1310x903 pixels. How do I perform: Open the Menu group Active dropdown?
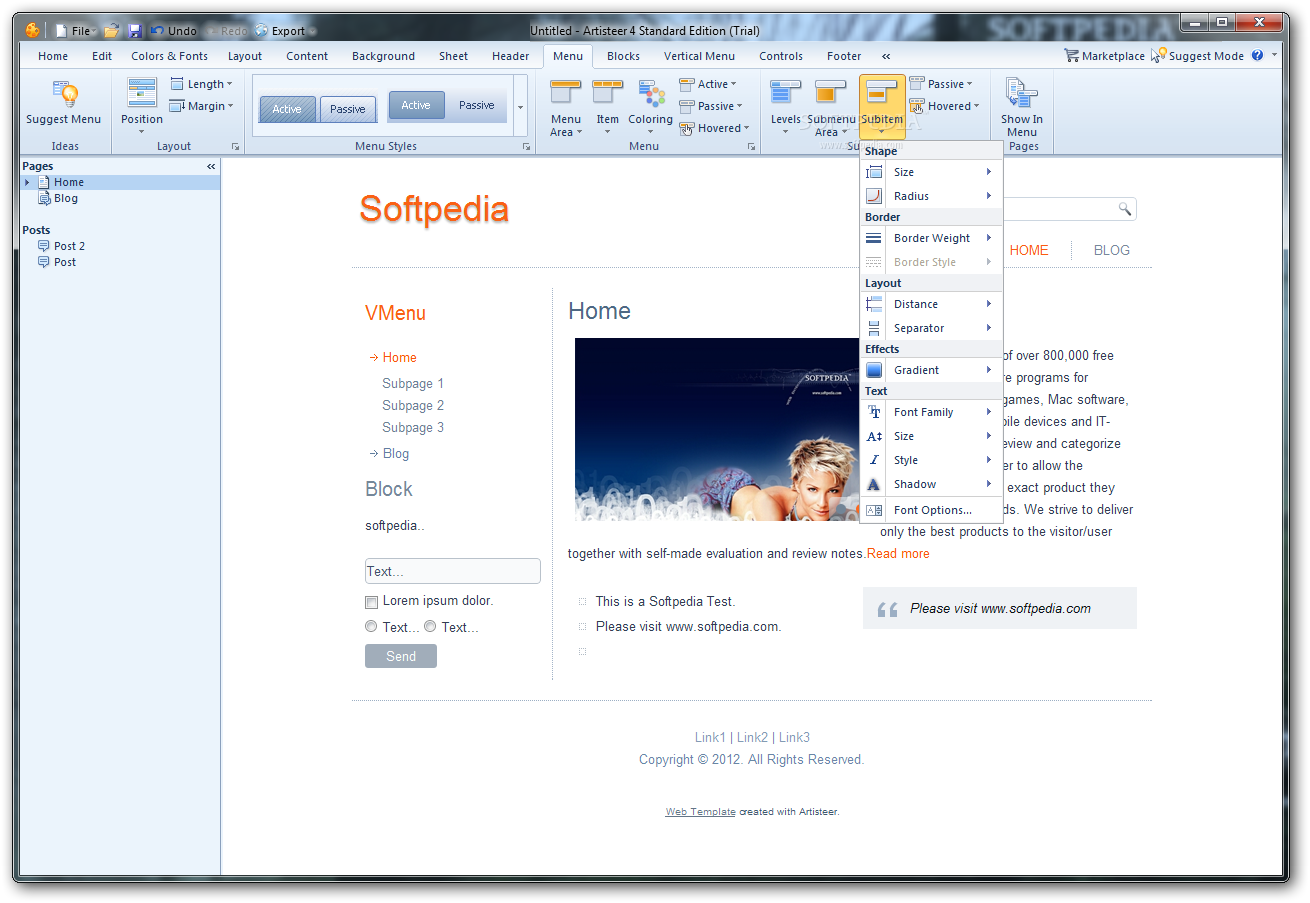point(708,84)
